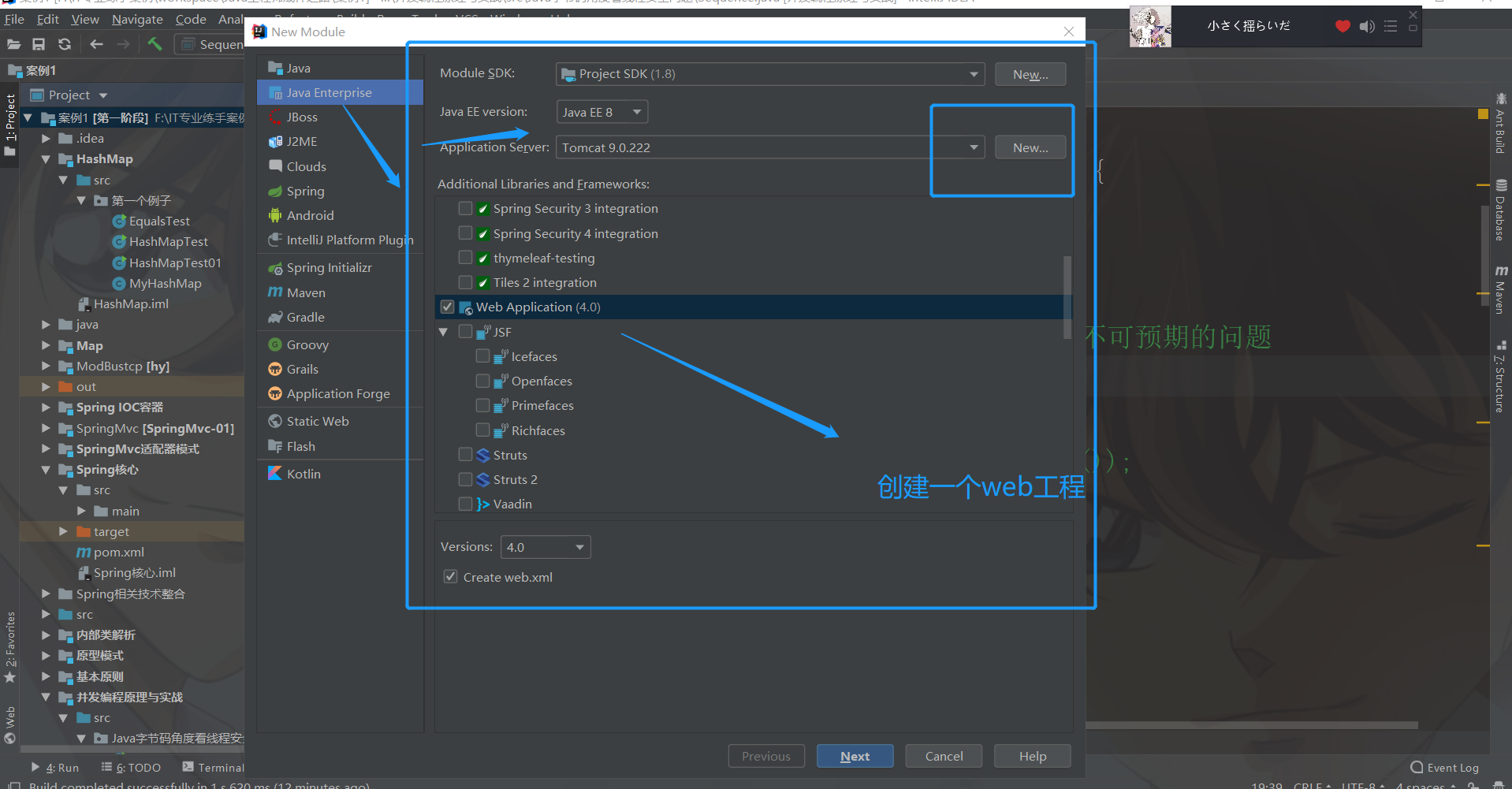
Task: Click Back navigation arrow in toolbar
Action: [x=96, y=44]
